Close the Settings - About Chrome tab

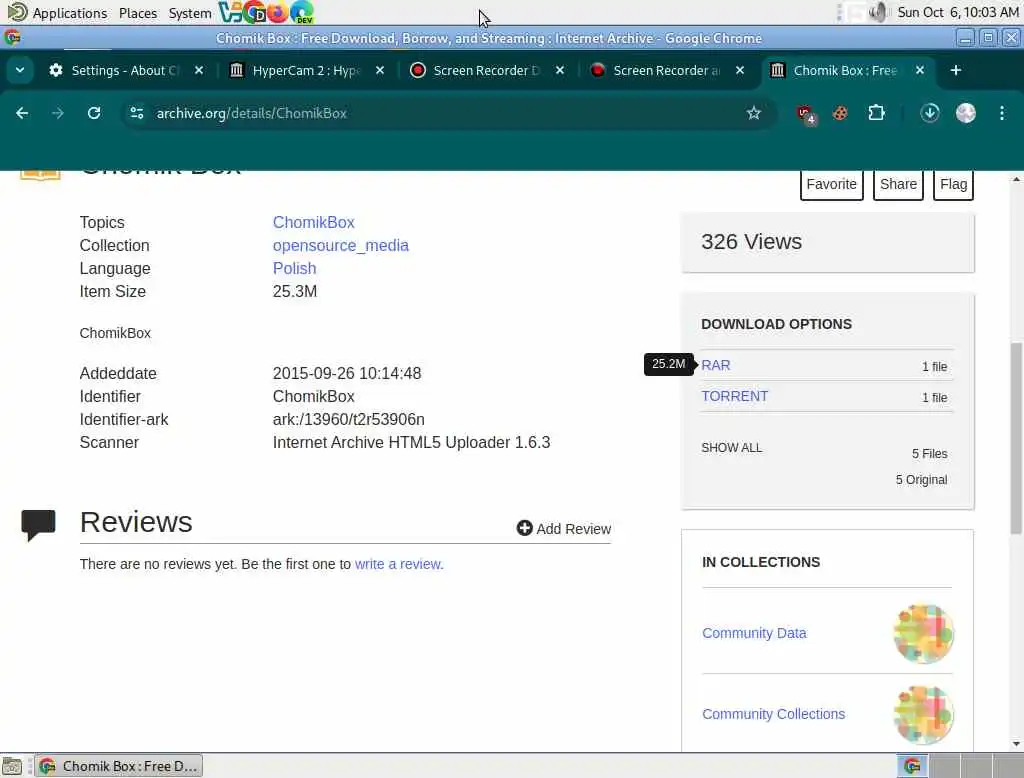tap(199, 70)
